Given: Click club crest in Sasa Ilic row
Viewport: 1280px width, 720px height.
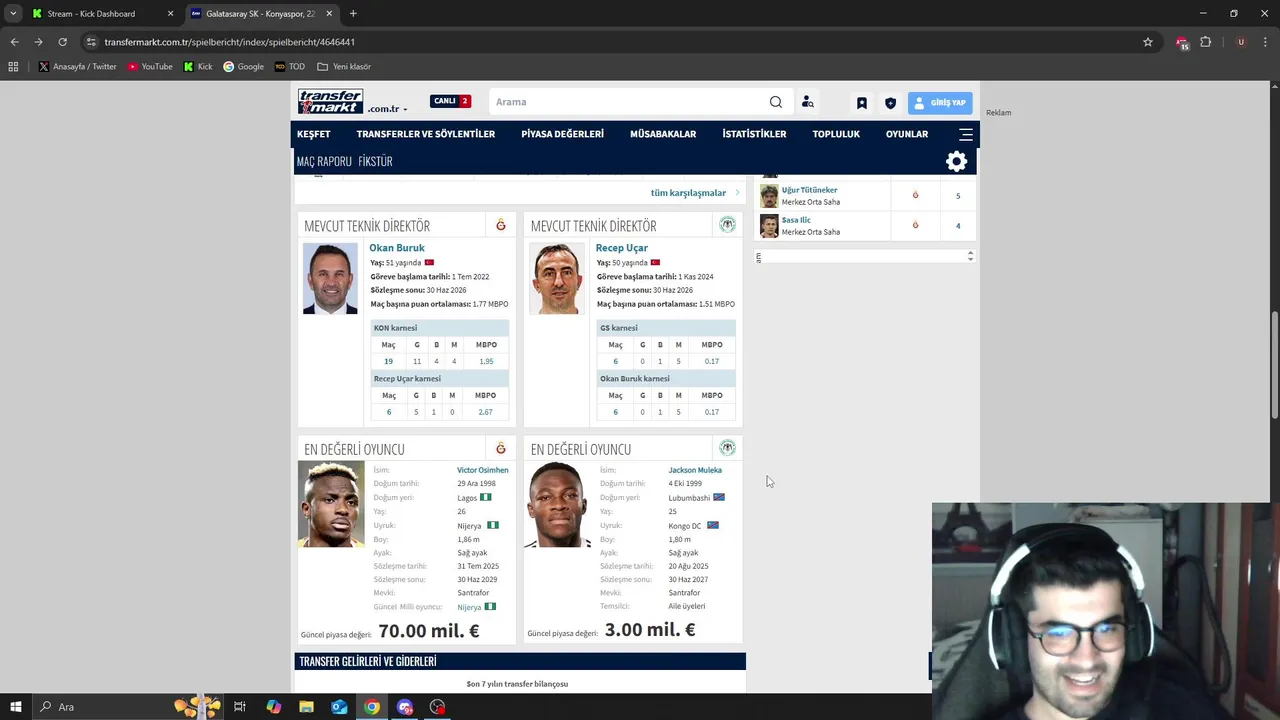Looking at the screenshot, I should pos(915,225).
